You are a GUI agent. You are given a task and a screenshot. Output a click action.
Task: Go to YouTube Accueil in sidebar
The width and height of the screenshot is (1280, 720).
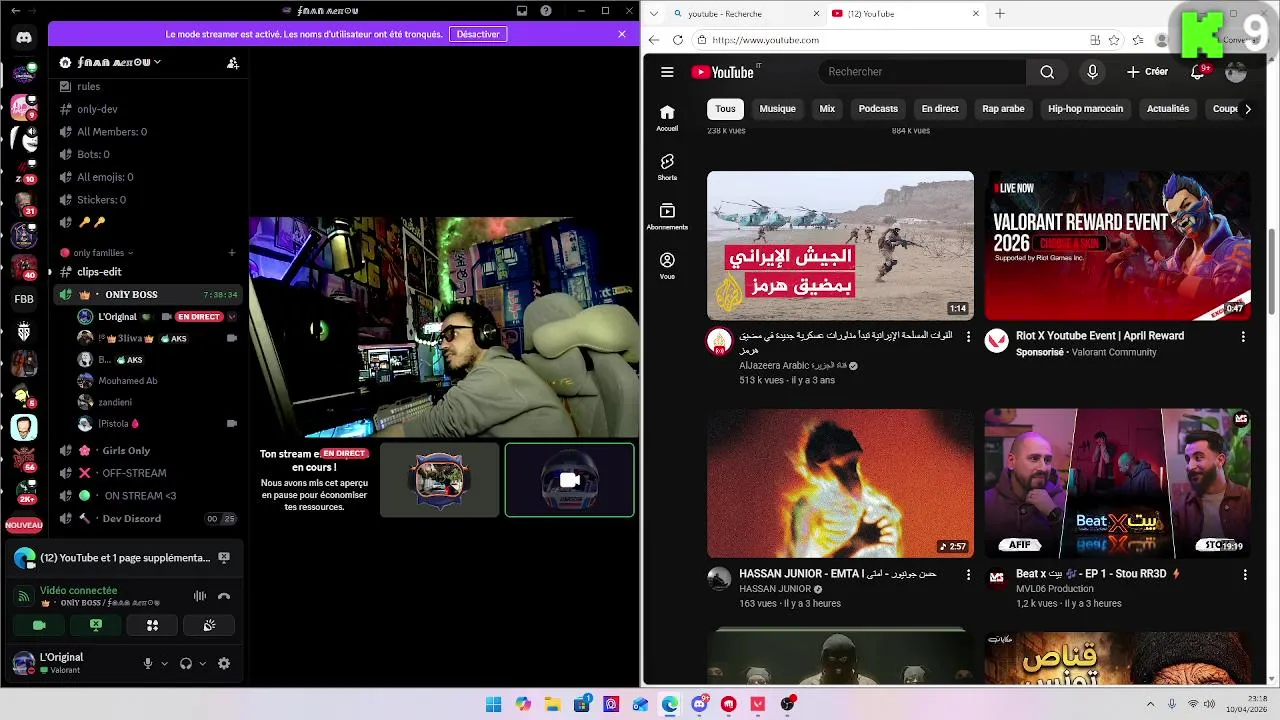[667, 117]
